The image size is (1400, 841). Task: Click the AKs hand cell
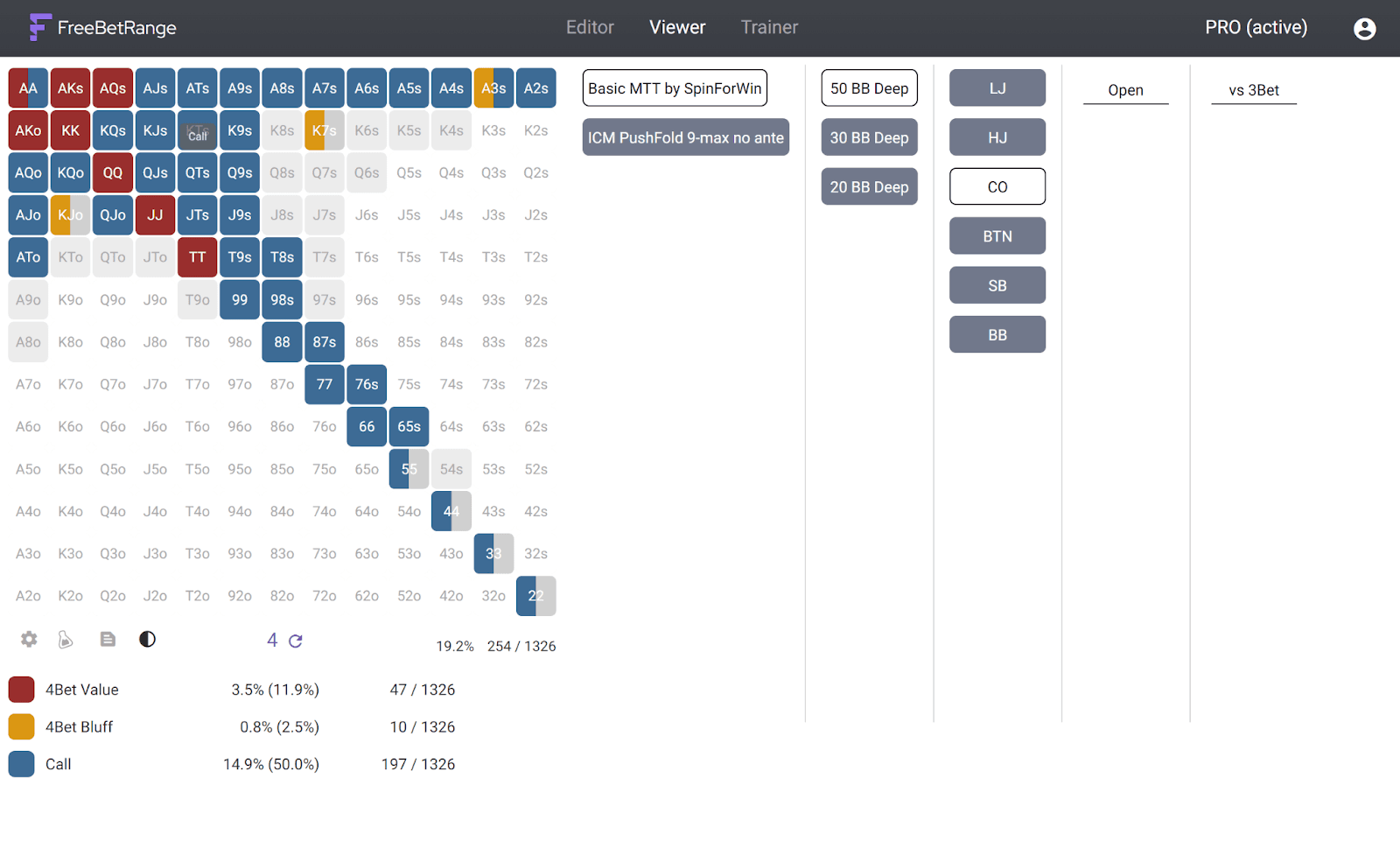click(70, 88)
